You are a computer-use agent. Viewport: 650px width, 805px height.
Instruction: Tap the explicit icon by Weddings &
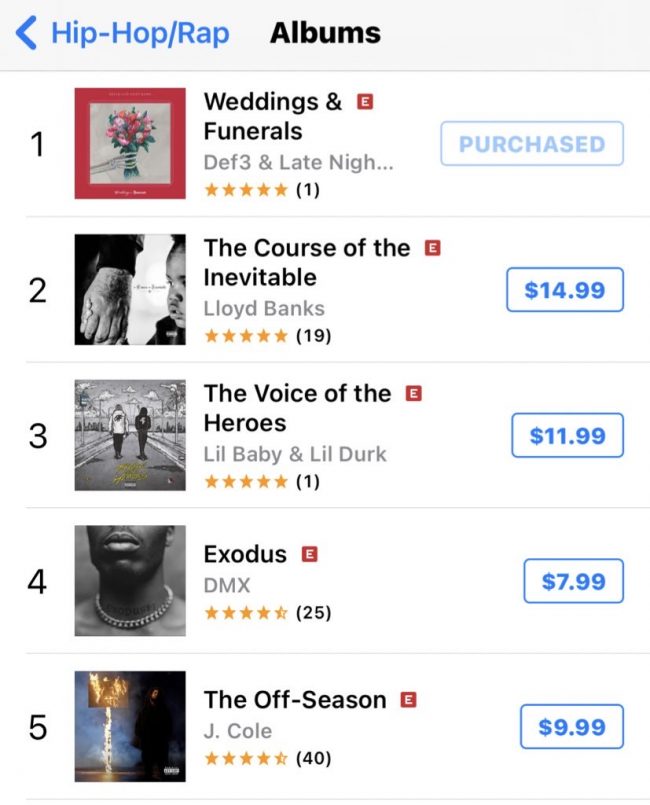pyautogui.click(x=365, y=102)
